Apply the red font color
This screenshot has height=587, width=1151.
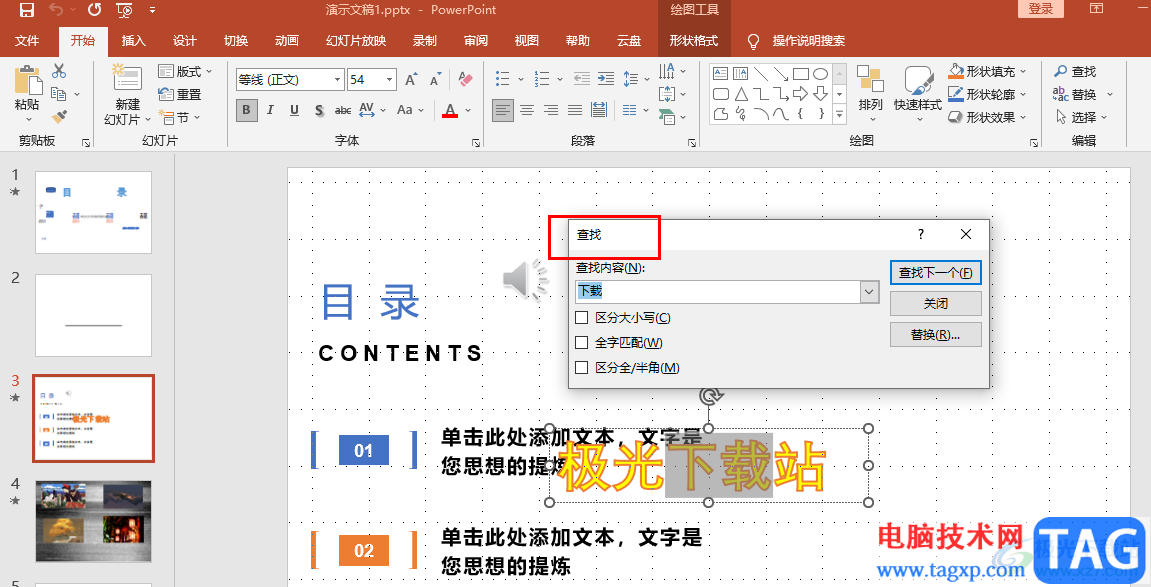[451, 110]
